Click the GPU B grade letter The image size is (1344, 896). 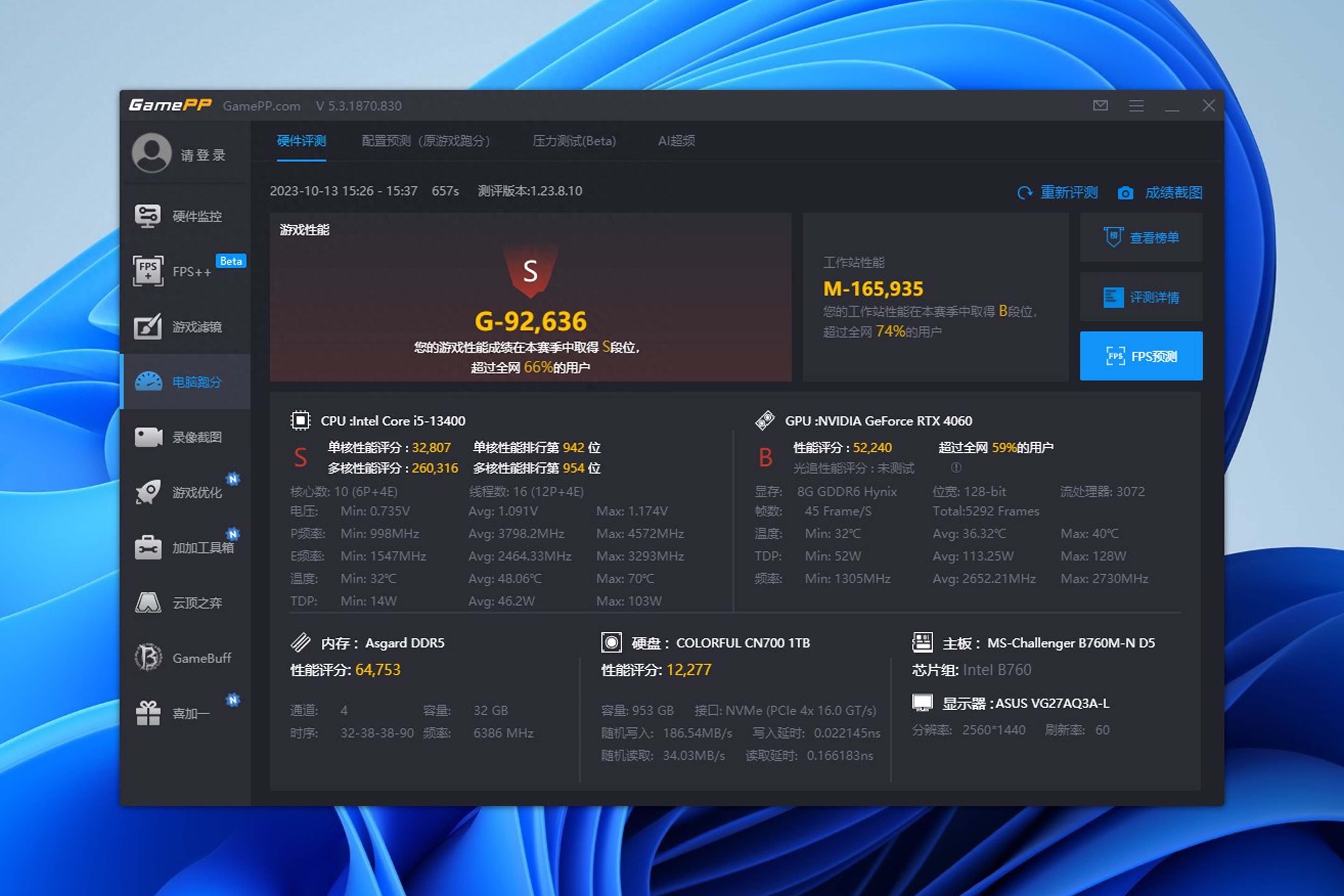[x=765, y=458]
